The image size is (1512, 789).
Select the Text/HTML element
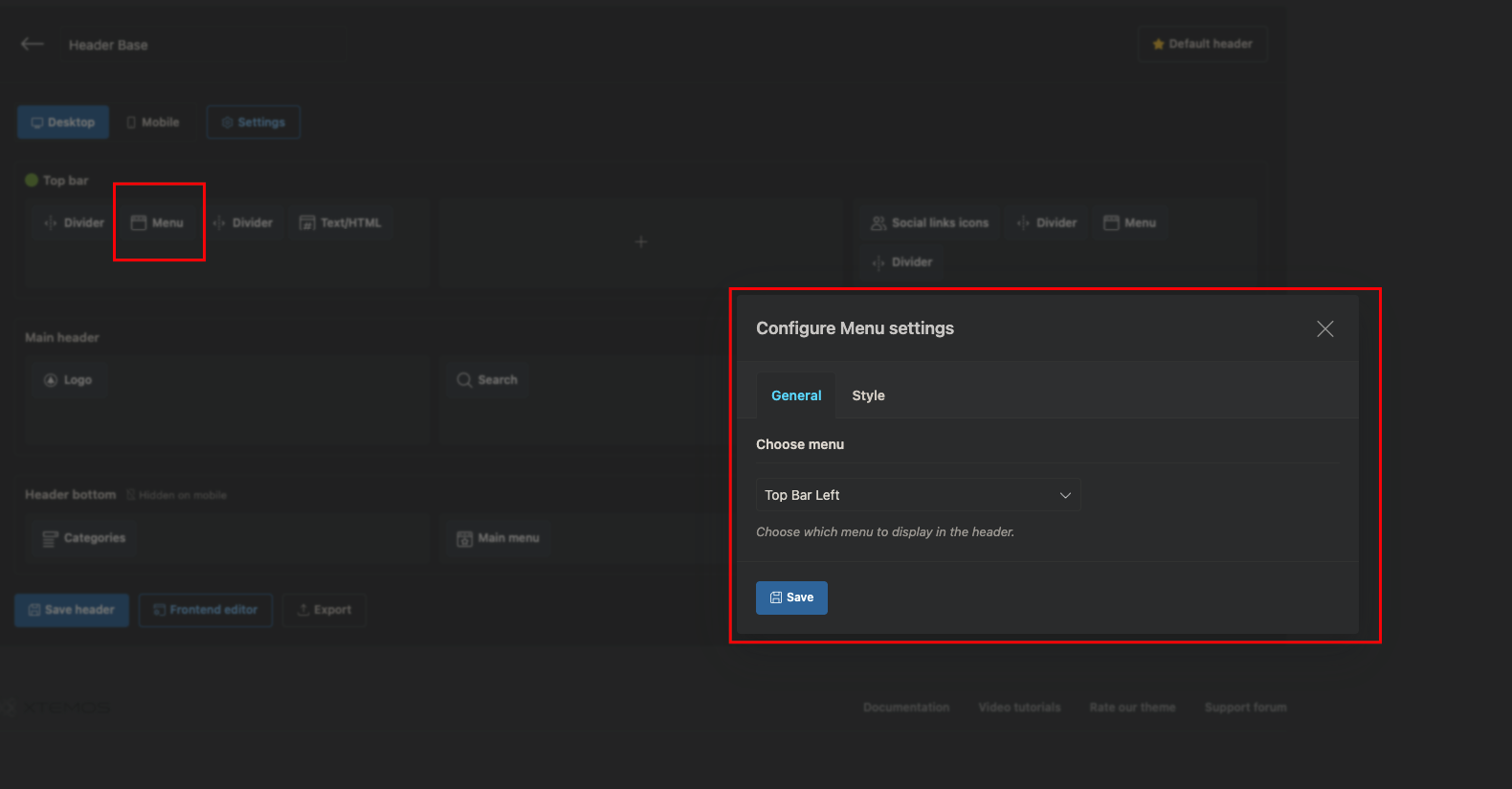pos(341,223)
